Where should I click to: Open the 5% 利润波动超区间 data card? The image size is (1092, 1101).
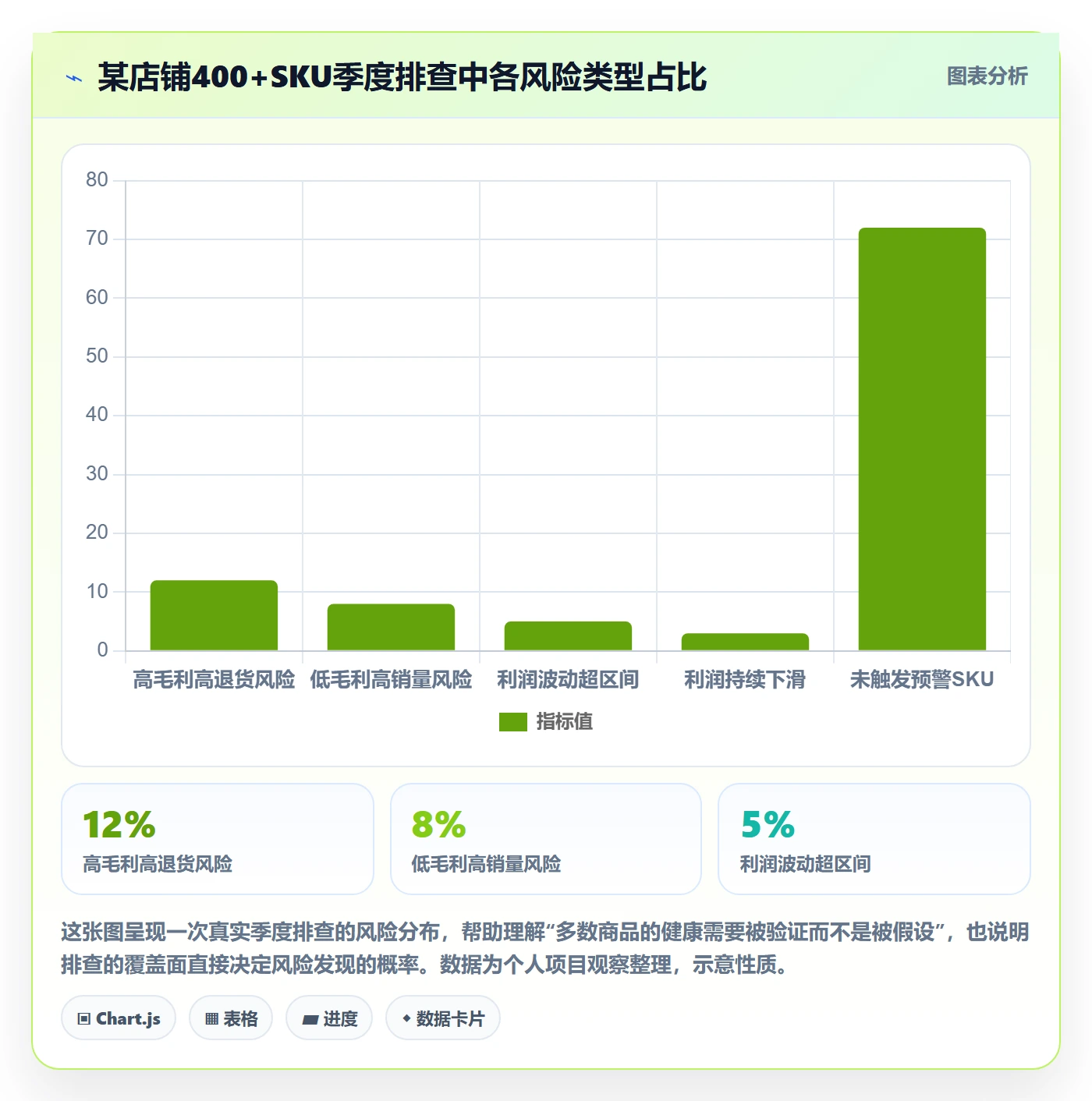coord(874,839)
